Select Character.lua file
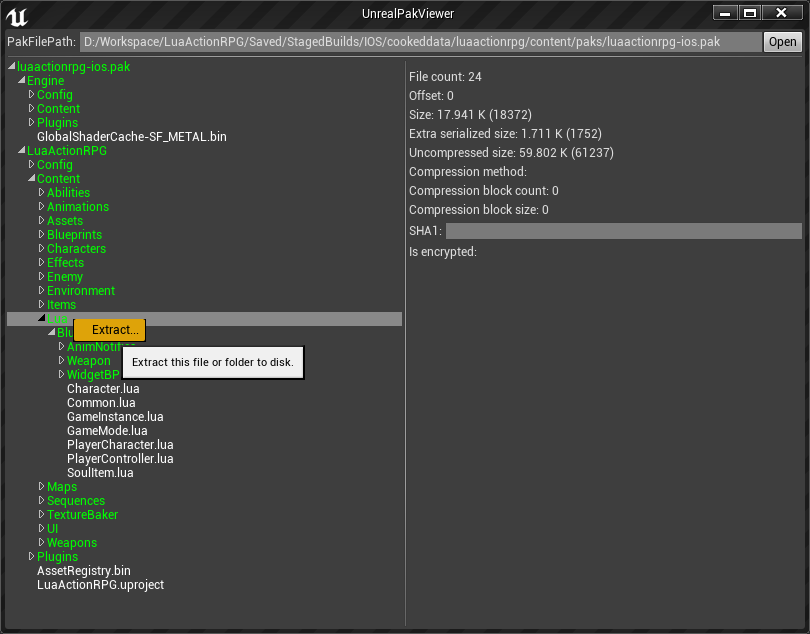Viewport: 810px width, 634px height. pos(103,389)
